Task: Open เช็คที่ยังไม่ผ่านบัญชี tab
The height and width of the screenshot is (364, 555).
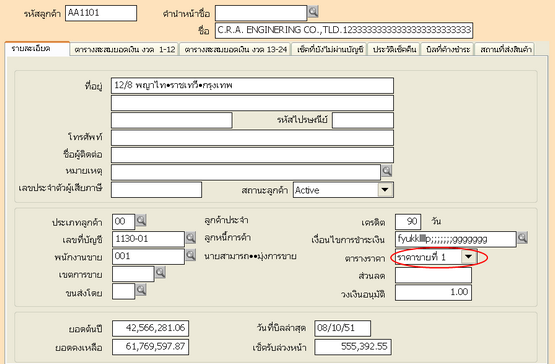Action: (330, 50)
